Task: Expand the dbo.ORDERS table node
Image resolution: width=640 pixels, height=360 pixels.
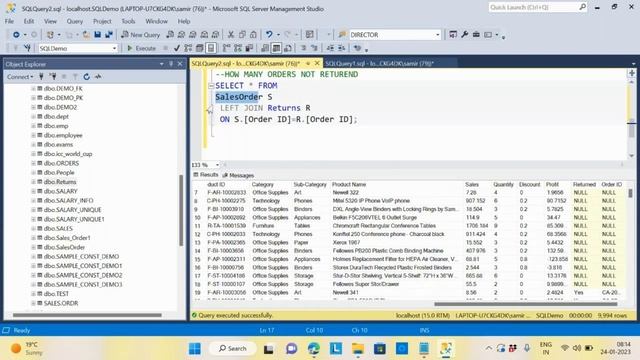Action: point(33,163)
